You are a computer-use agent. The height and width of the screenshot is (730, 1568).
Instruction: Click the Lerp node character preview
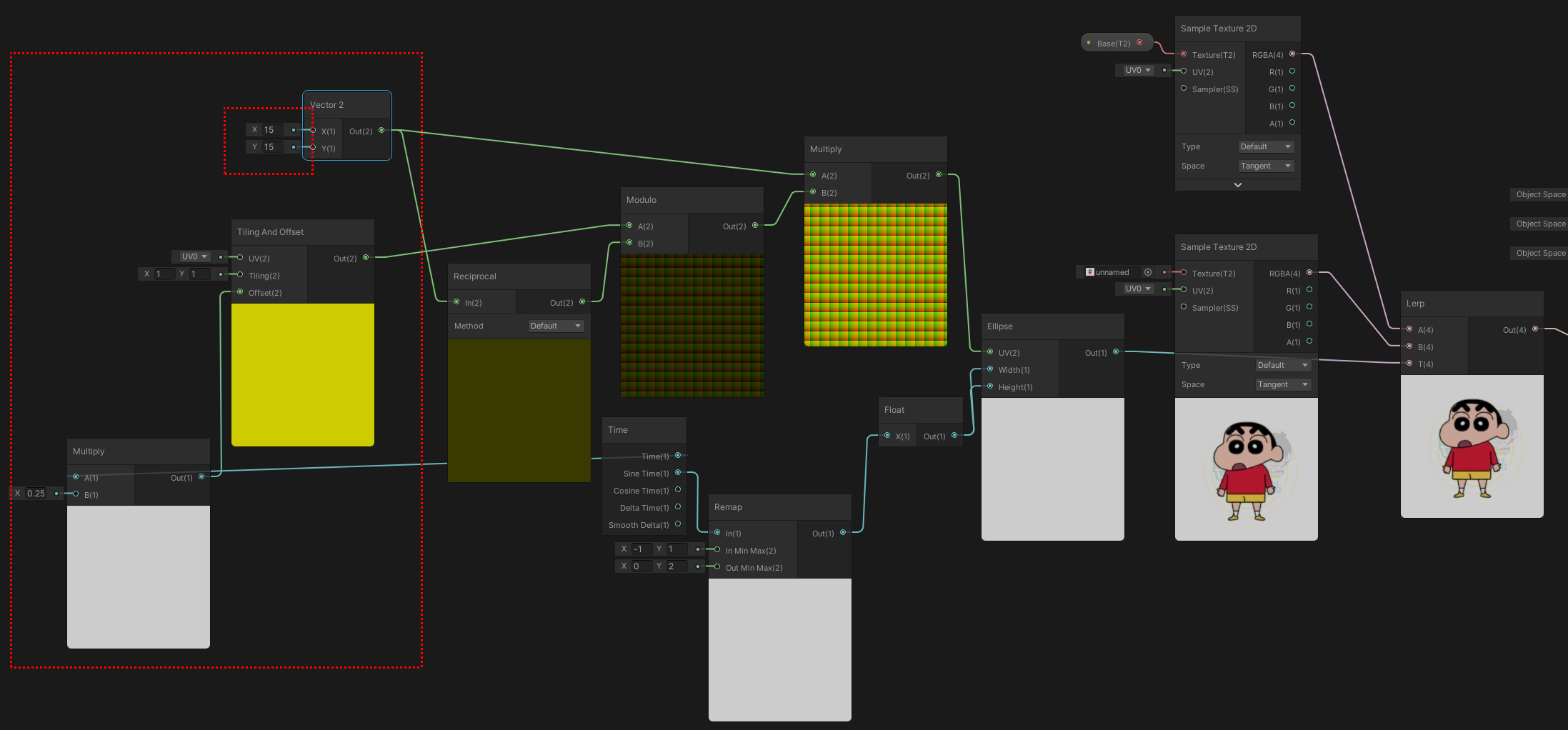tap(1472, 446)
